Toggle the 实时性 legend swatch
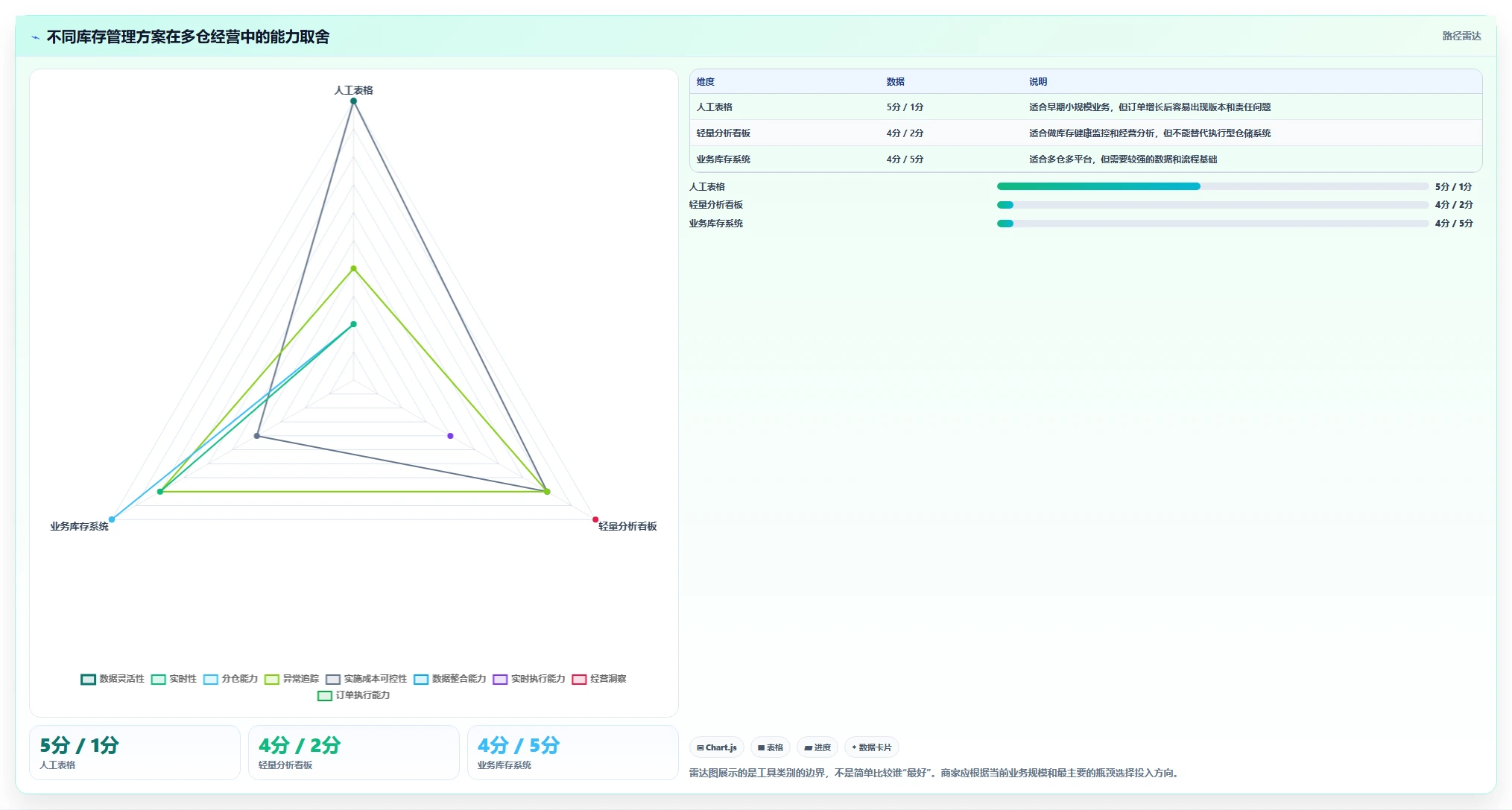 point(158,679)
